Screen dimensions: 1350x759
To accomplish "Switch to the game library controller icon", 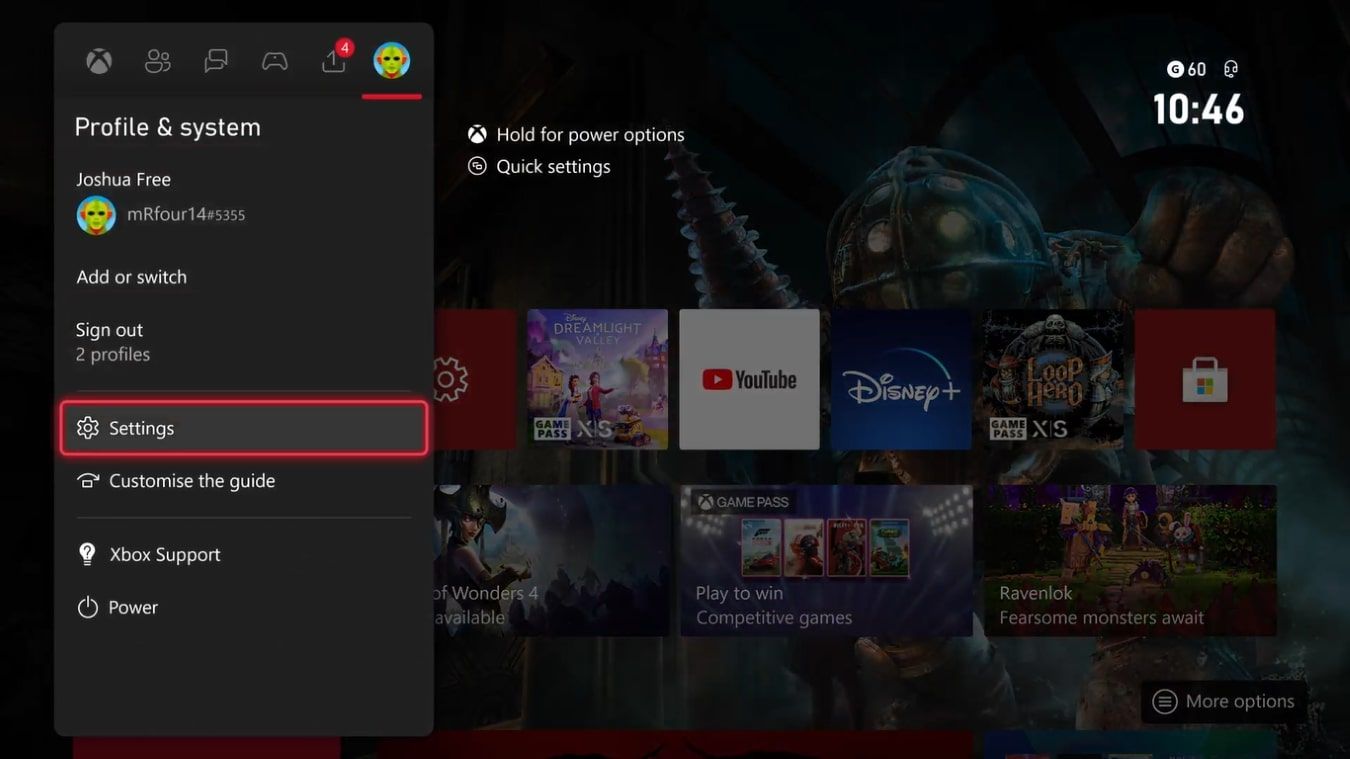I will pos(274,60).
